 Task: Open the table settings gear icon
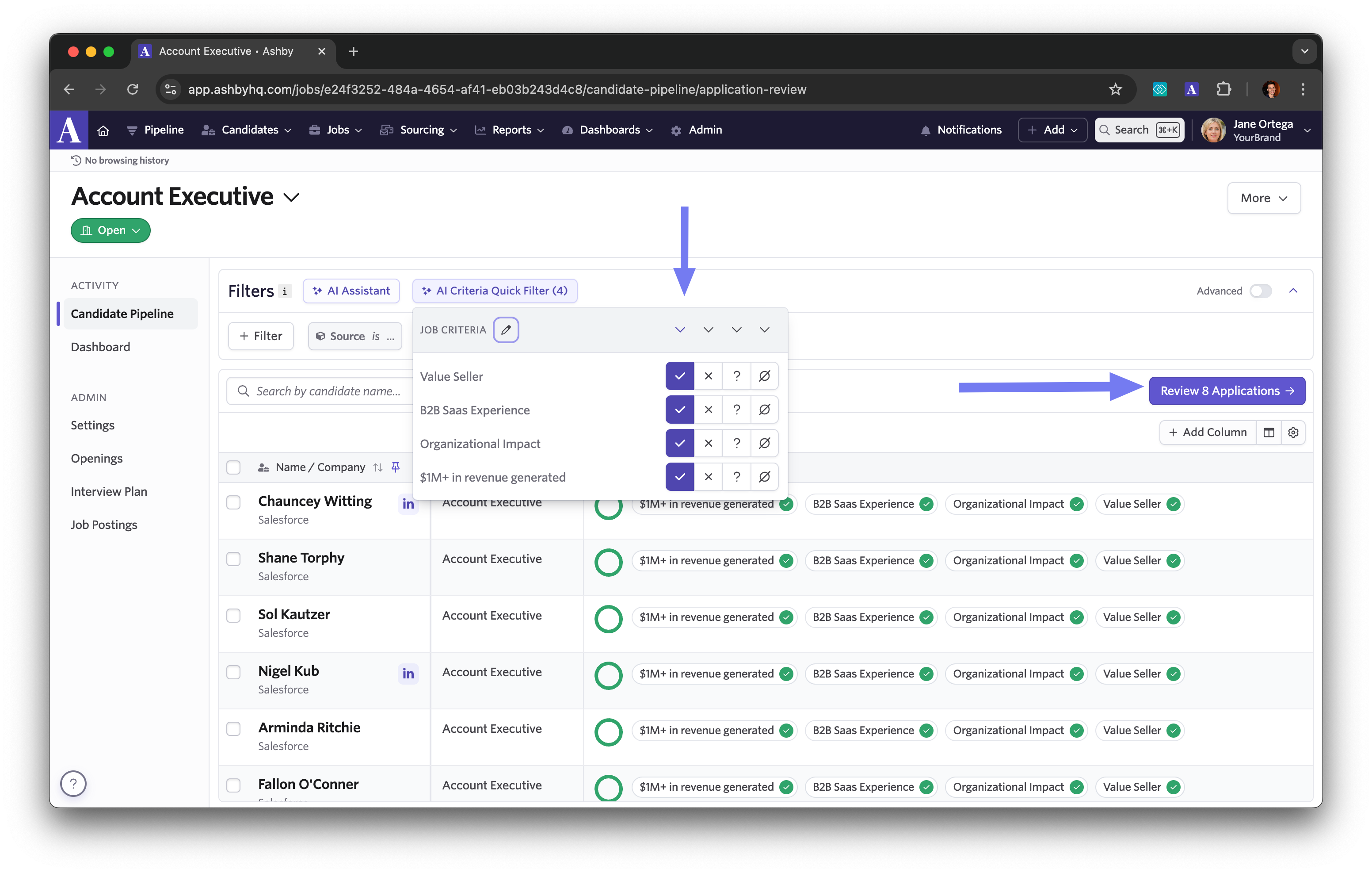click(1293, 432)
